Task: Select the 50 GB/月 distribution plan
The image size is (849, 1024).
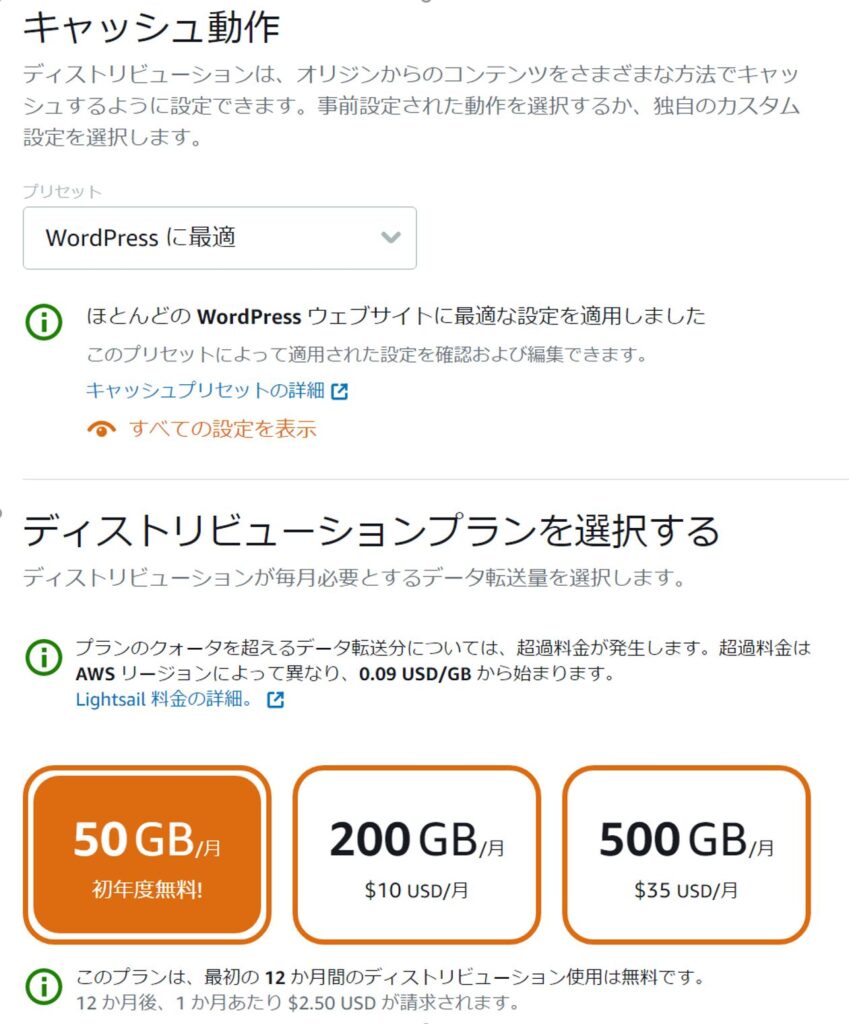Action: (147, 854)
